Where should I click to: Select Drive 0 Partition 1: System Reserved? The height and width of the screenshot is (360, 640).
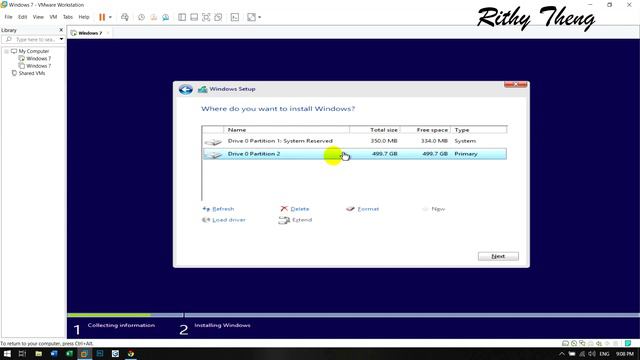(x=354, y=141)
